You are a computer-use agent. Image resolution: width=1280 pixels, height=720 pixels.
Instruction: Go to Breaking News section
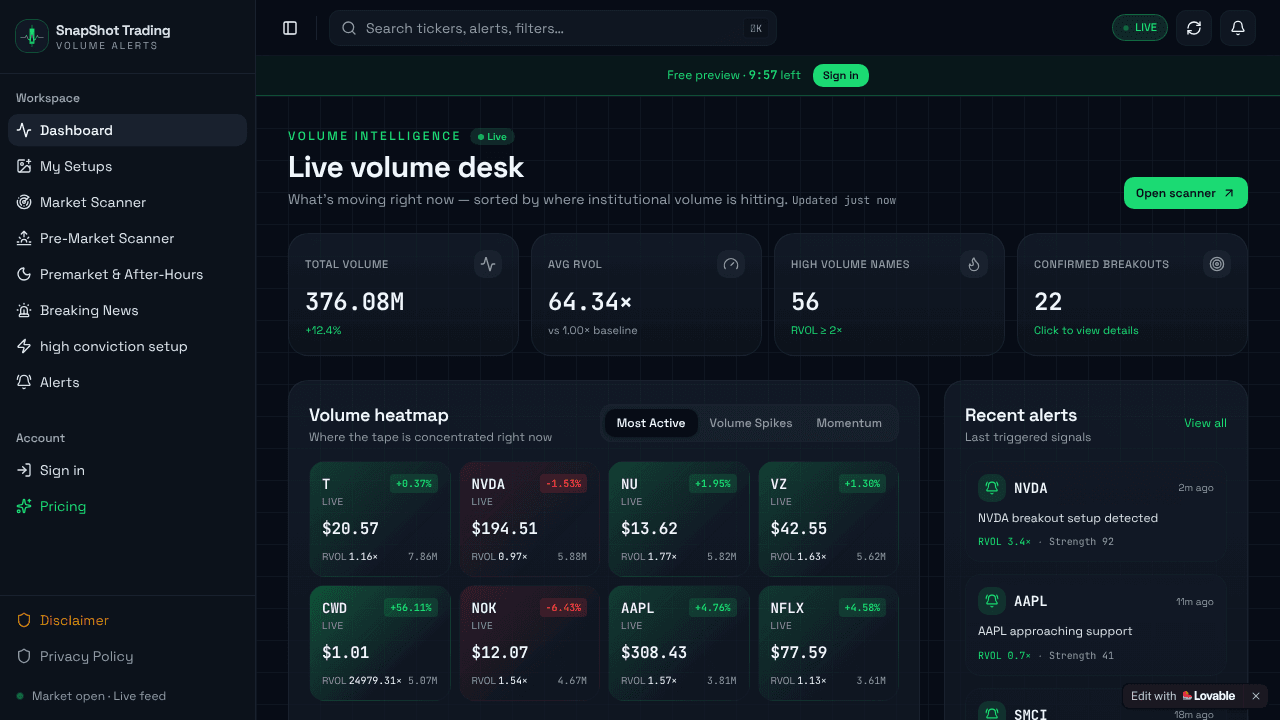127,310
